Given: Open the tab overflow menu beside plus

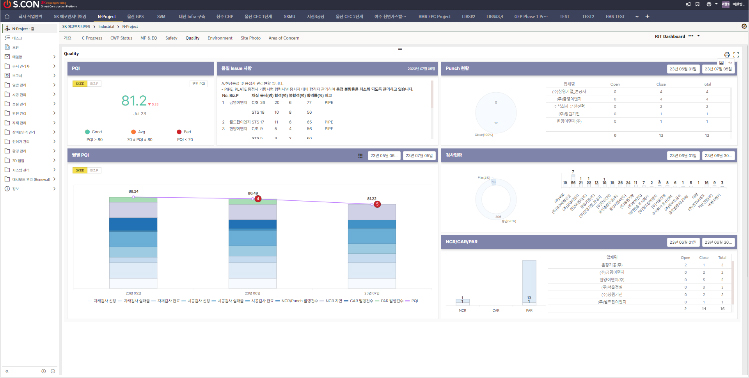Looking at the screenshot, I should pos(637,16).
